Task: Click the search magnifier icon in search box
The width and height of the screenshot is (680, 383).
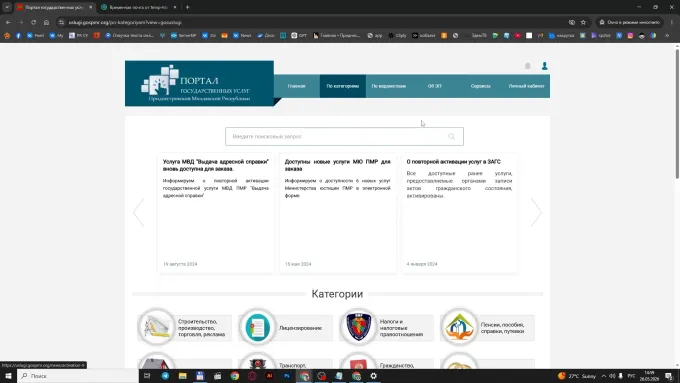Action: [451, 137]
